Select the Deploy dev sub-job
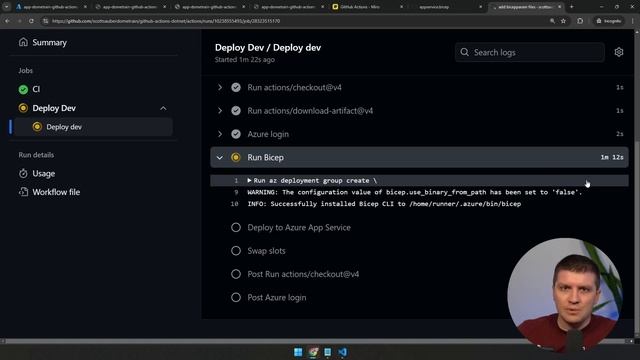 click(93, 127)
